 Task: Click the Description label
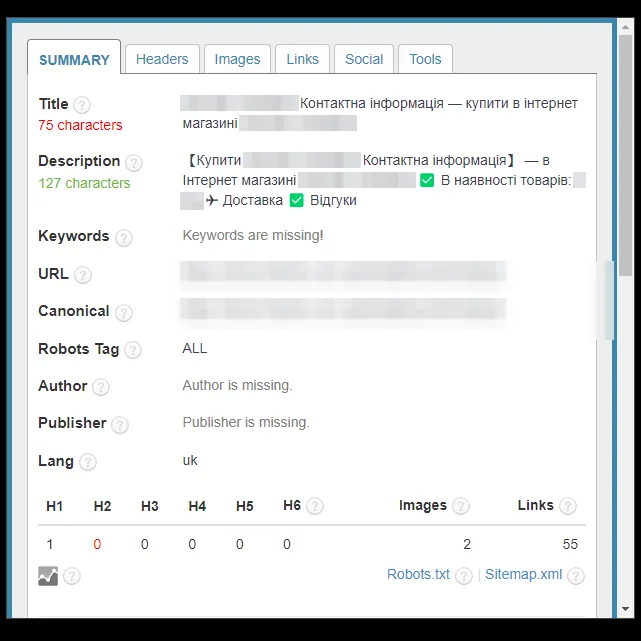click(x=79, y=161)
